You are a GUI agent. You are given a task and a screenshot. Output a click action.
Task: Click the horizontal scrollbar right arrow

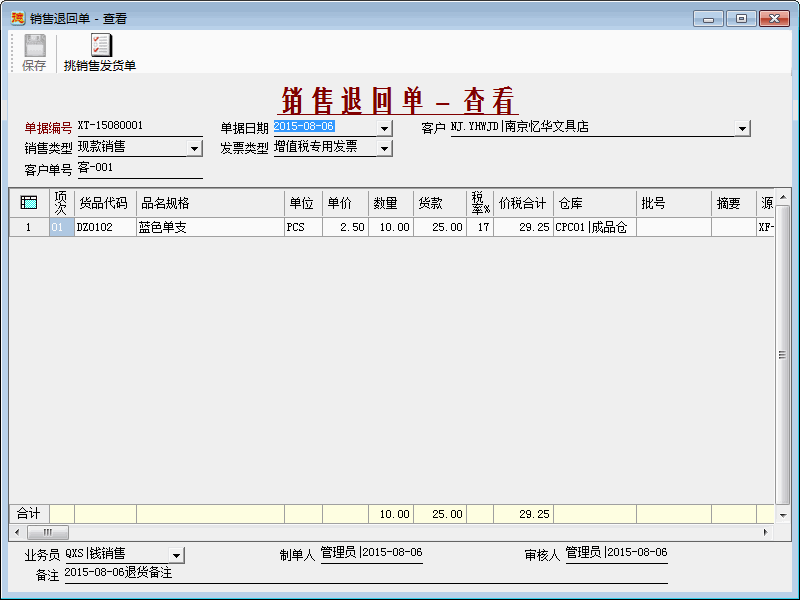765,532
